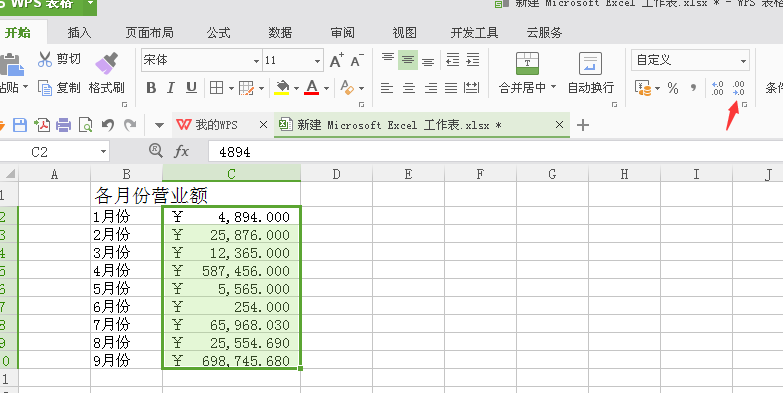Redo the last undone action
This screenshot has height=393, width=783.
[130, 124]
